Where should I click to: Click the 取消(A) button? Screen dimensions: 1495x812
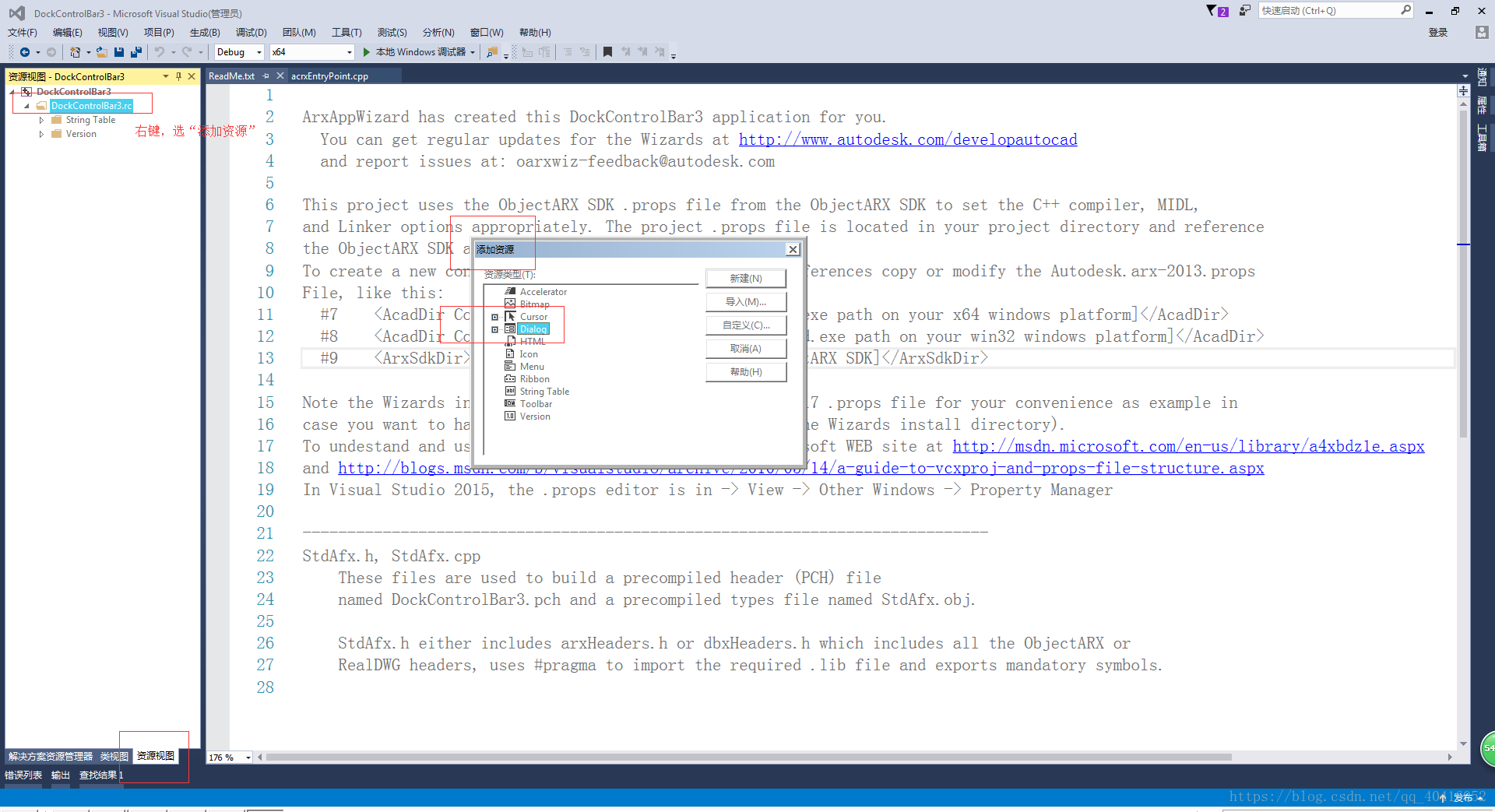746,348
